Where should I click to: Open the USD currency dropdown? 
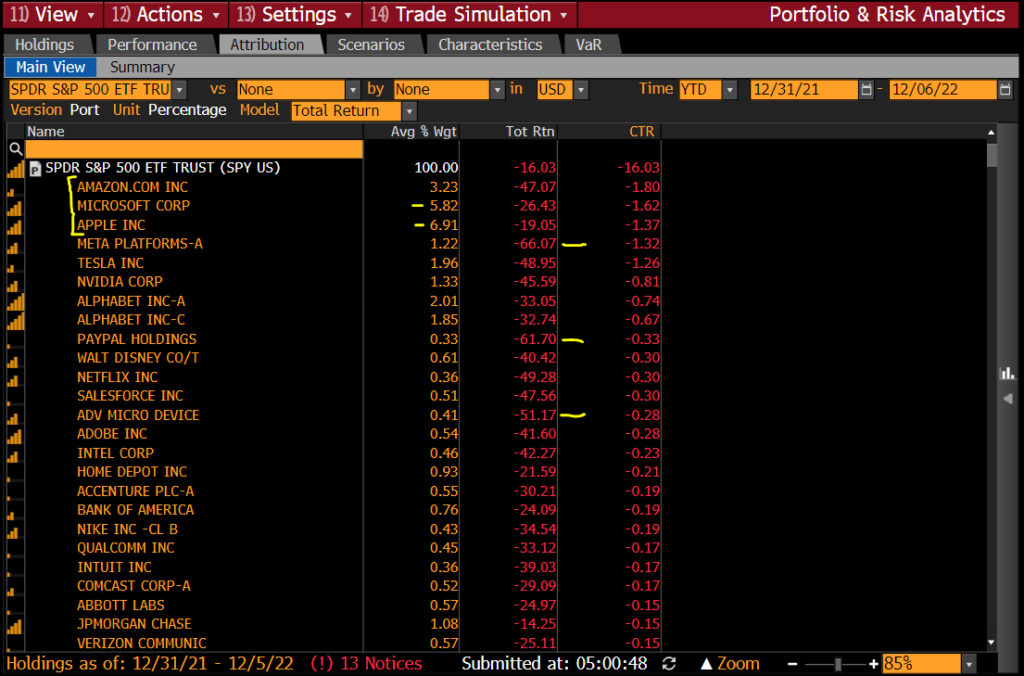[x=581, y=89]
